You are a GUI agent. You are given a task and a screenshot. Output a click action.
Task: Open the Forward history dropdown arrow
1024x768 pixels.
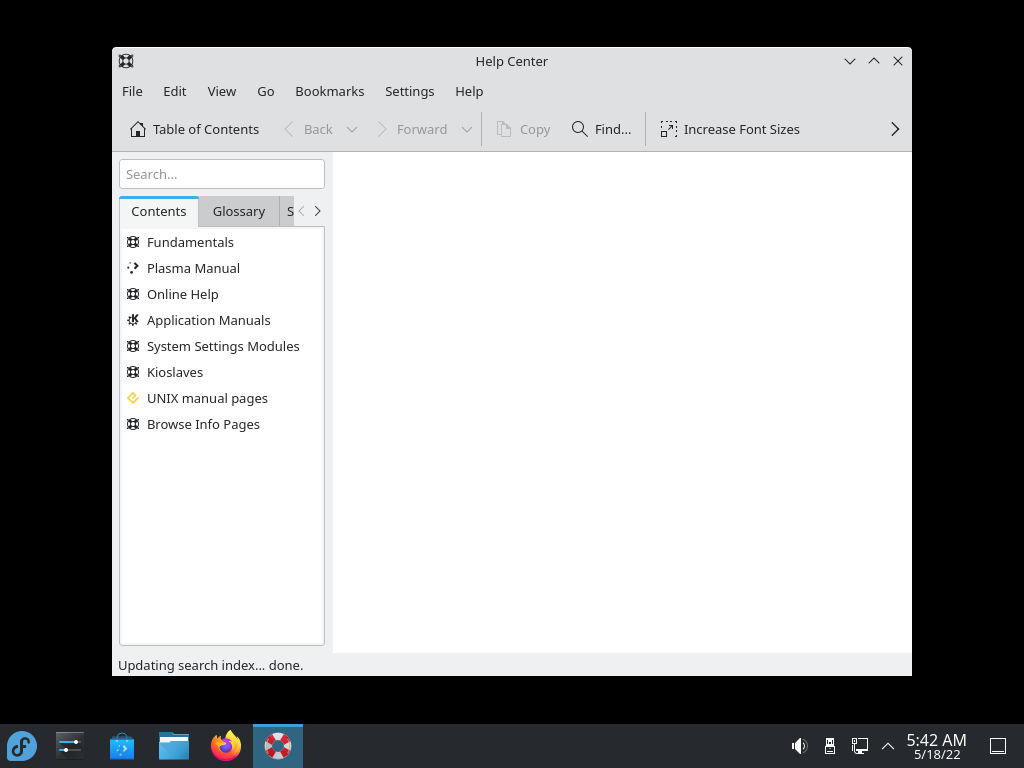click(467, 129)
